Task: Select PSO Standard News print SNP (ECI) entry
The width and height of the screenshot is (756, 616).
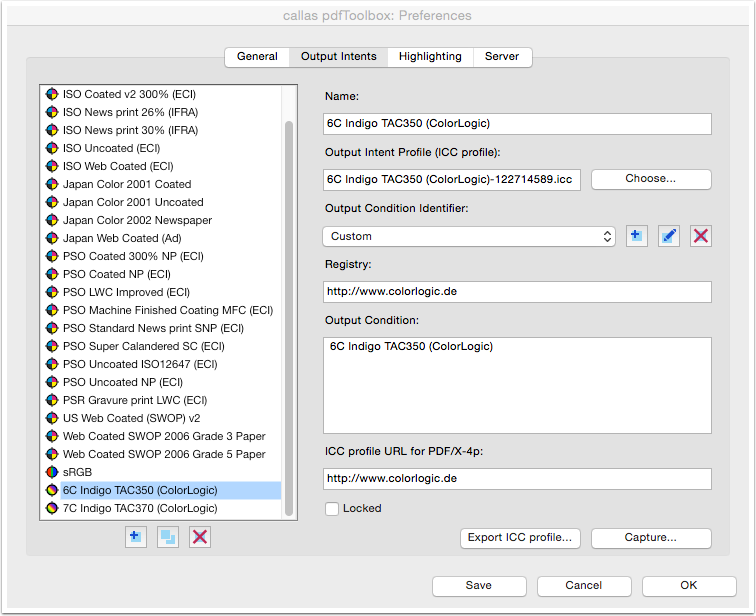Action: point(163,328)
